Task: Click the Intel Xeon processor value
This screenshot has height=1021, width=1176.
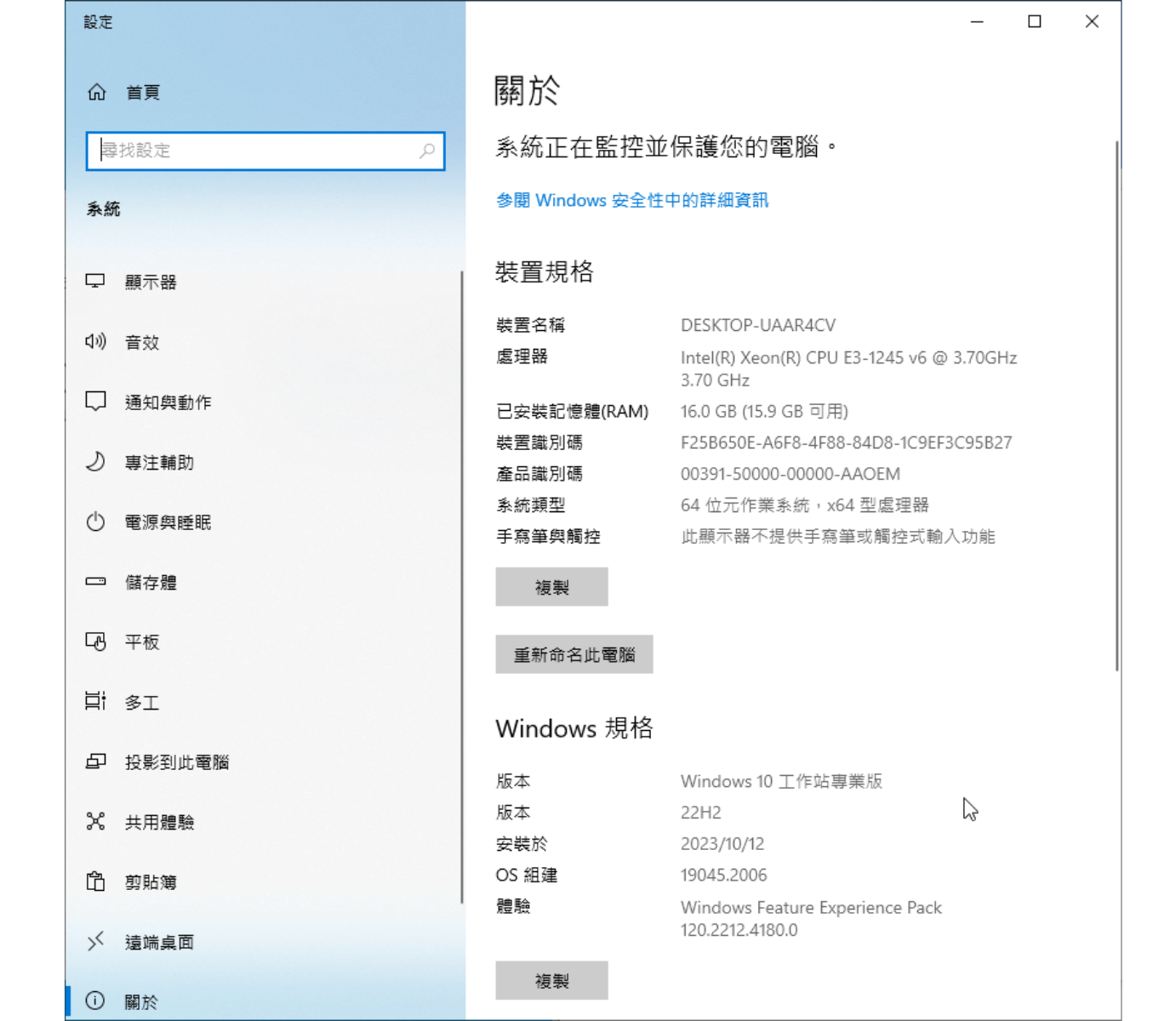Action: click(x=848, y=368)
